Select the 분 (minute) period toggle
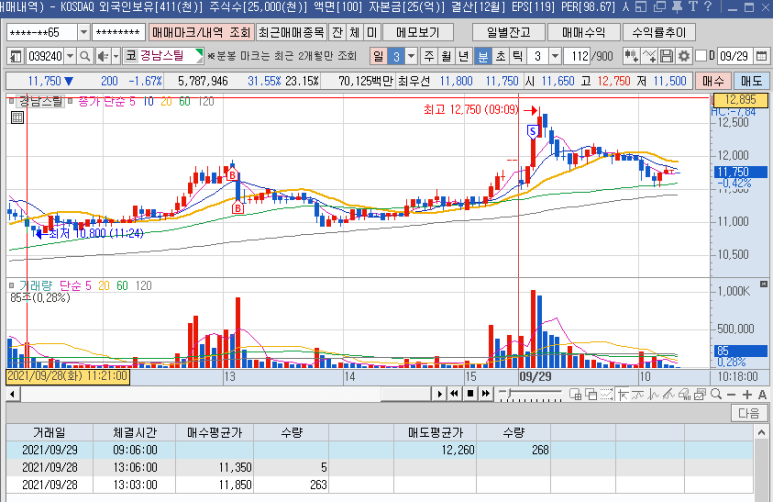 (483, 56)
